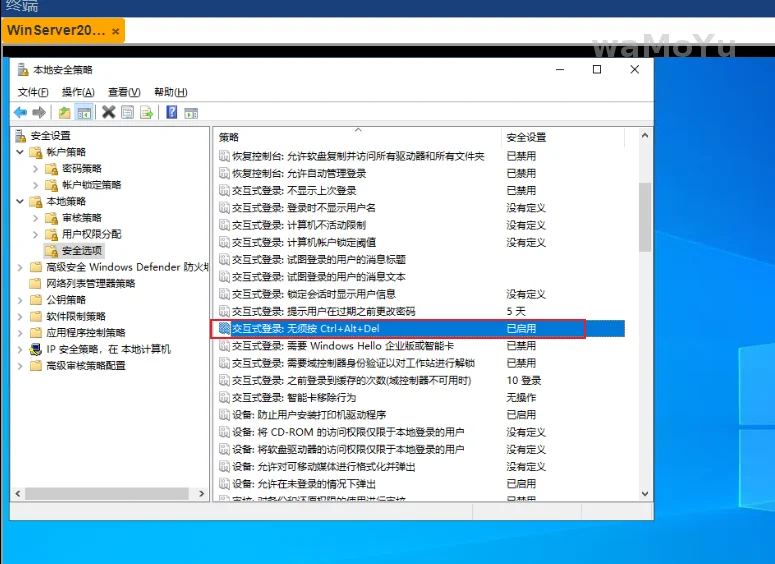775x564 pixels.
Task: Select the 网络列表管理器策略 folder
Action: coord(90,283)
